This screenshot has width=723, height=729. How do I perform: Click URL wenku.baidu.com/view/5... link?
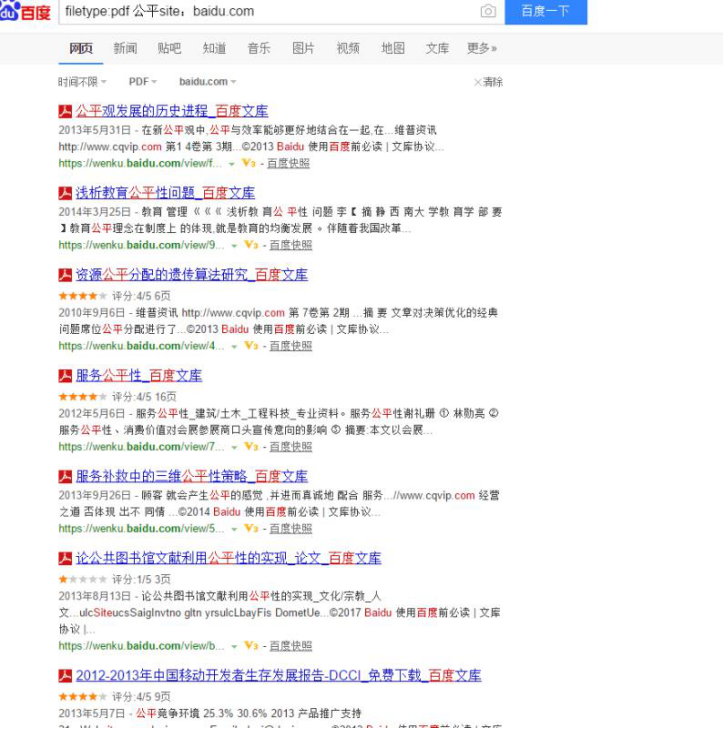(x=141, y=529)
